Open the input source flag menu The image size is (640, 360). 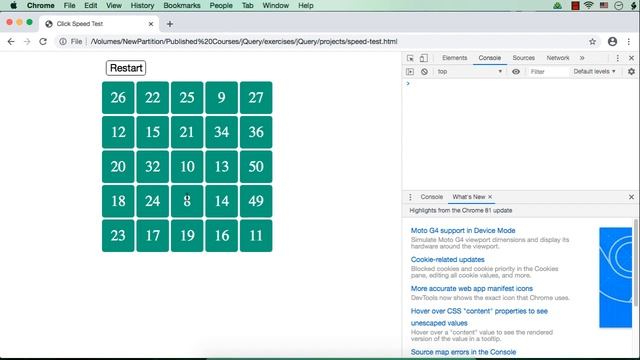click(x=604, y=5)
